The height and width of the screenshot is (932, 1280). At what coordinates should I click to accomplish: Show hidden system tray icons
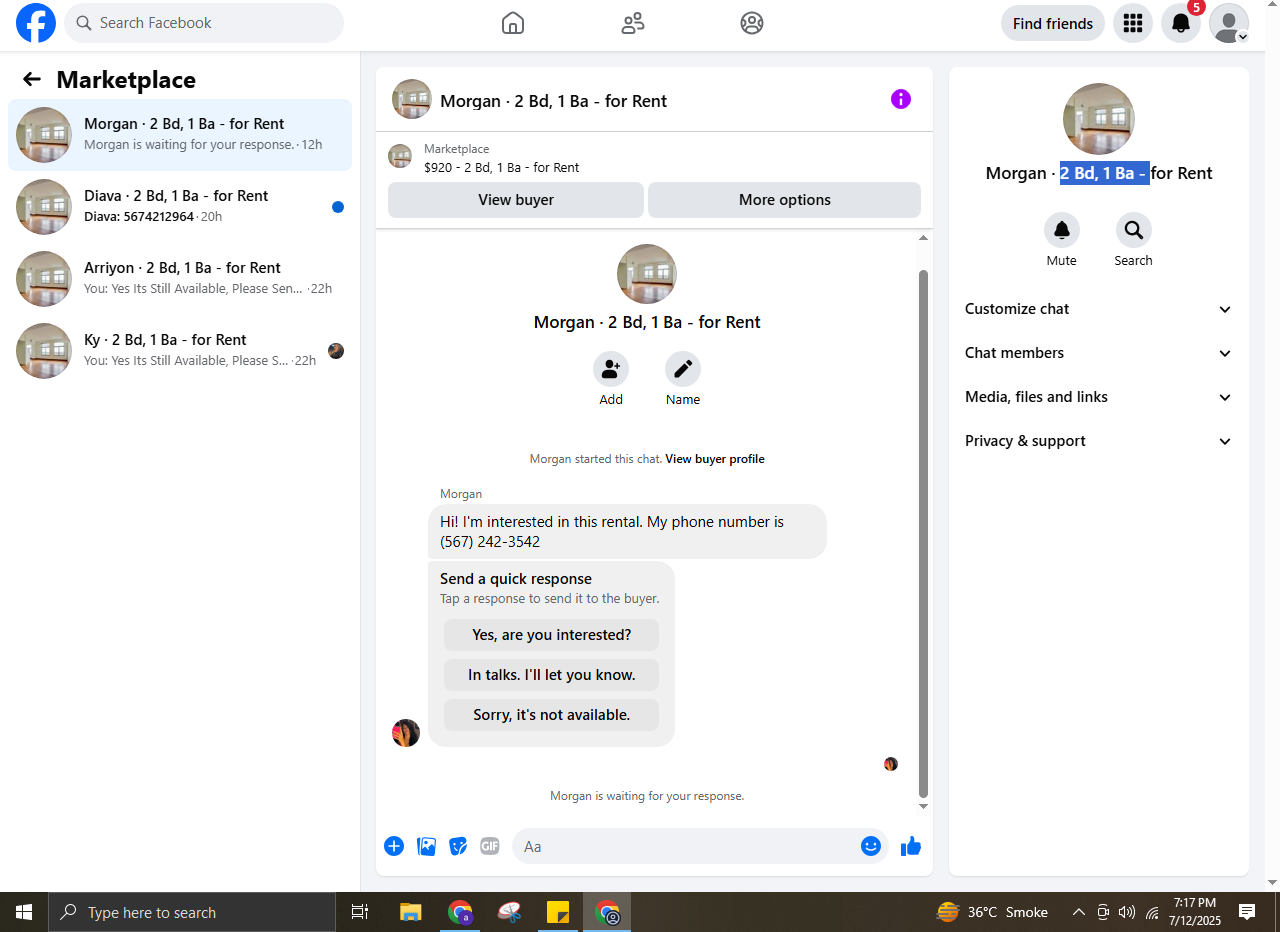(1079, 912)
